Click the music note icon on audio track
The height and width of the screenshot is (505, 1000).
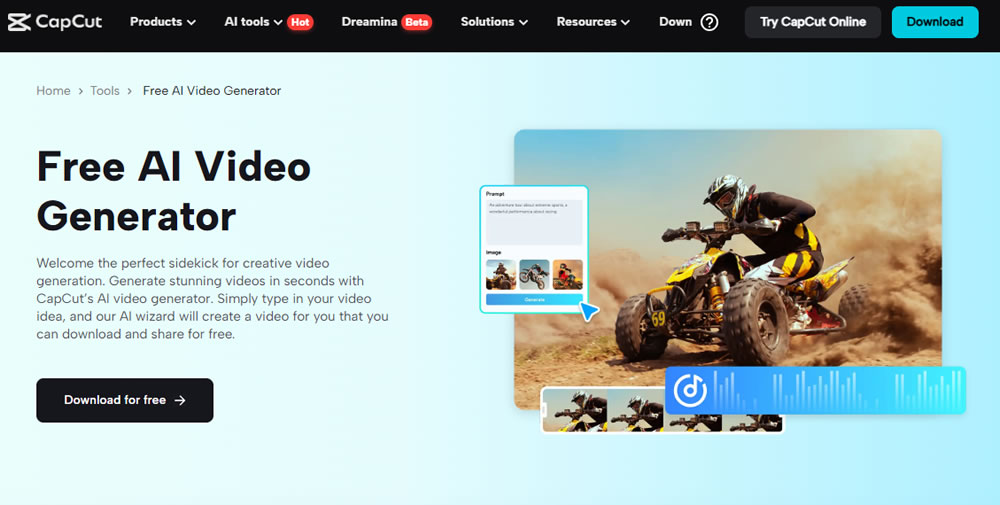[x=690, y=390]
